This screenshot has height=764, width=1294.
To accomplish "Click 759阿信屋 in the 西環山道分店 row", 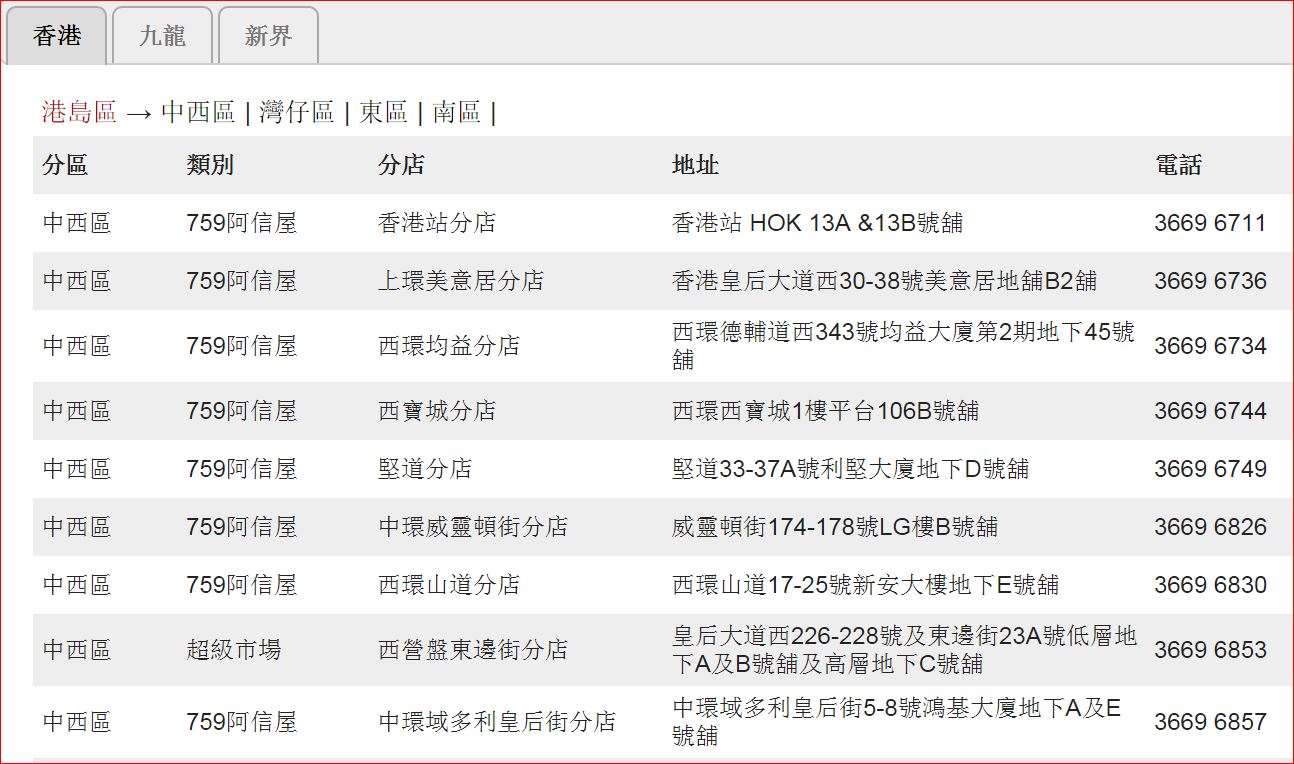I will [242, 585].
